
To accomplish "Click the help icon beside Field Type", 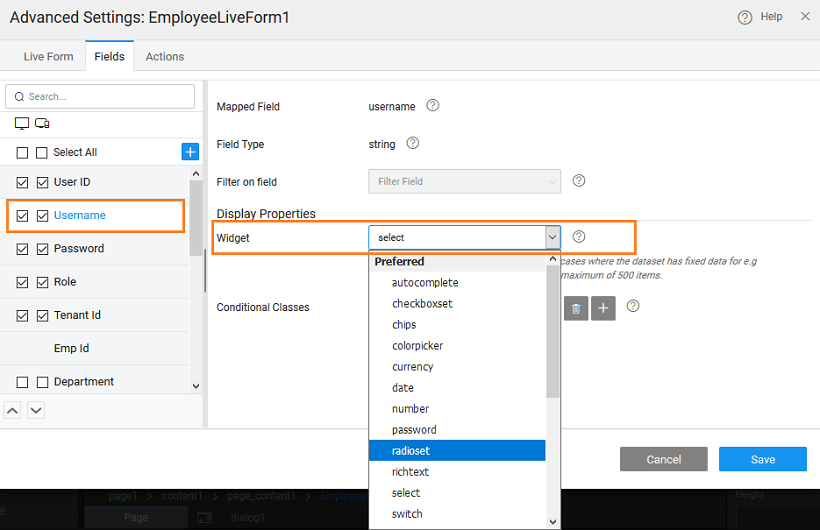I will [412, 144].
